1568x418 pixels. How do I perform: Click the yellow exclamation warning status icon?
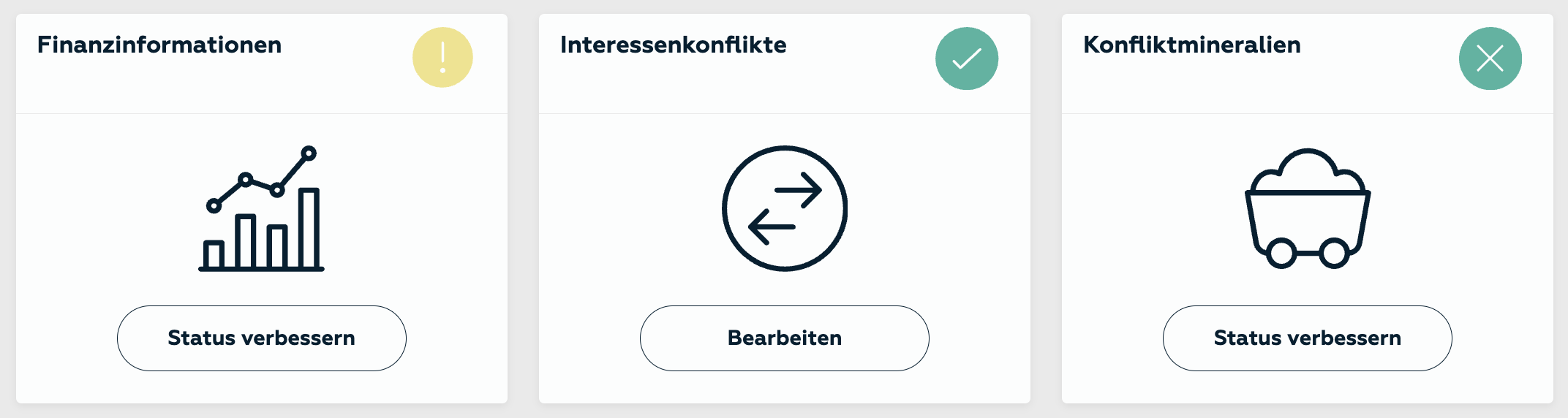pyautogui.click(x=442, y=58)
